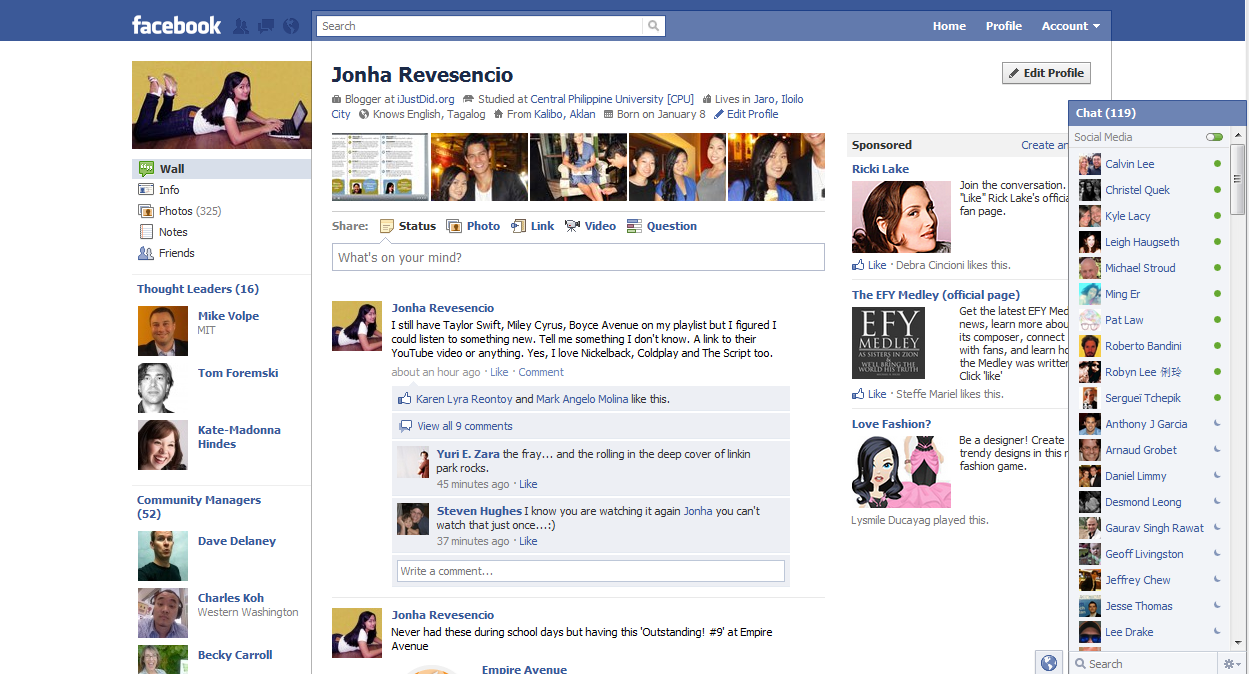The height and width of the screenshot is (674, 1249).
Task: Open messages icon in top bar
Action: (266, 26)
